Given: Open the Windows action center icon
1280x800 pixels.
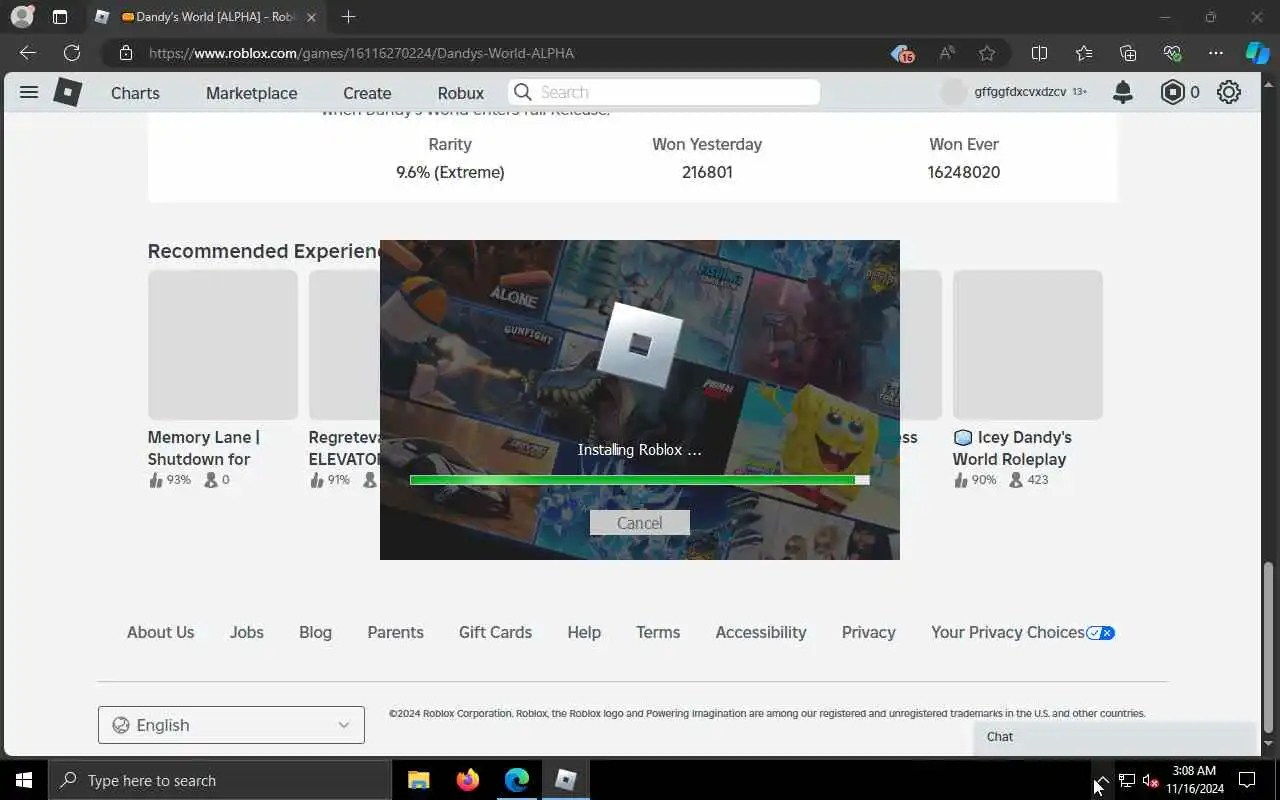Looking at the screenshot, I should [x=1247, y=780].
